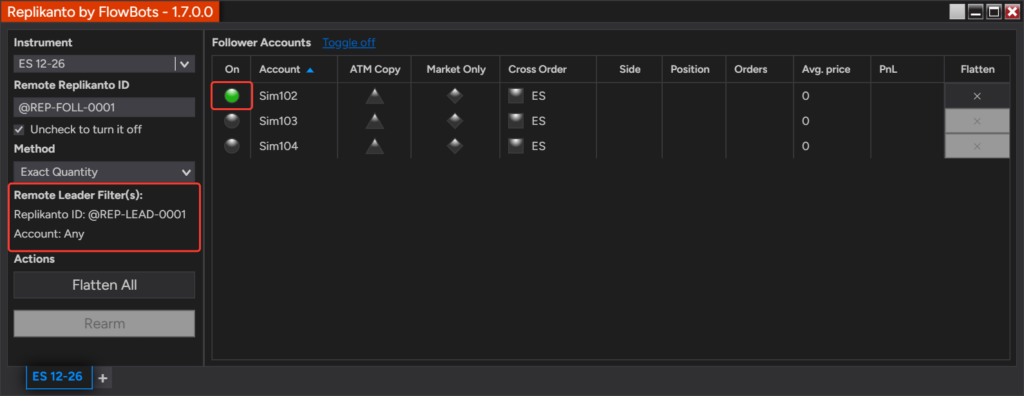Select the Sim102 account name
The image size is (1024, 396).
click(278, 96)
